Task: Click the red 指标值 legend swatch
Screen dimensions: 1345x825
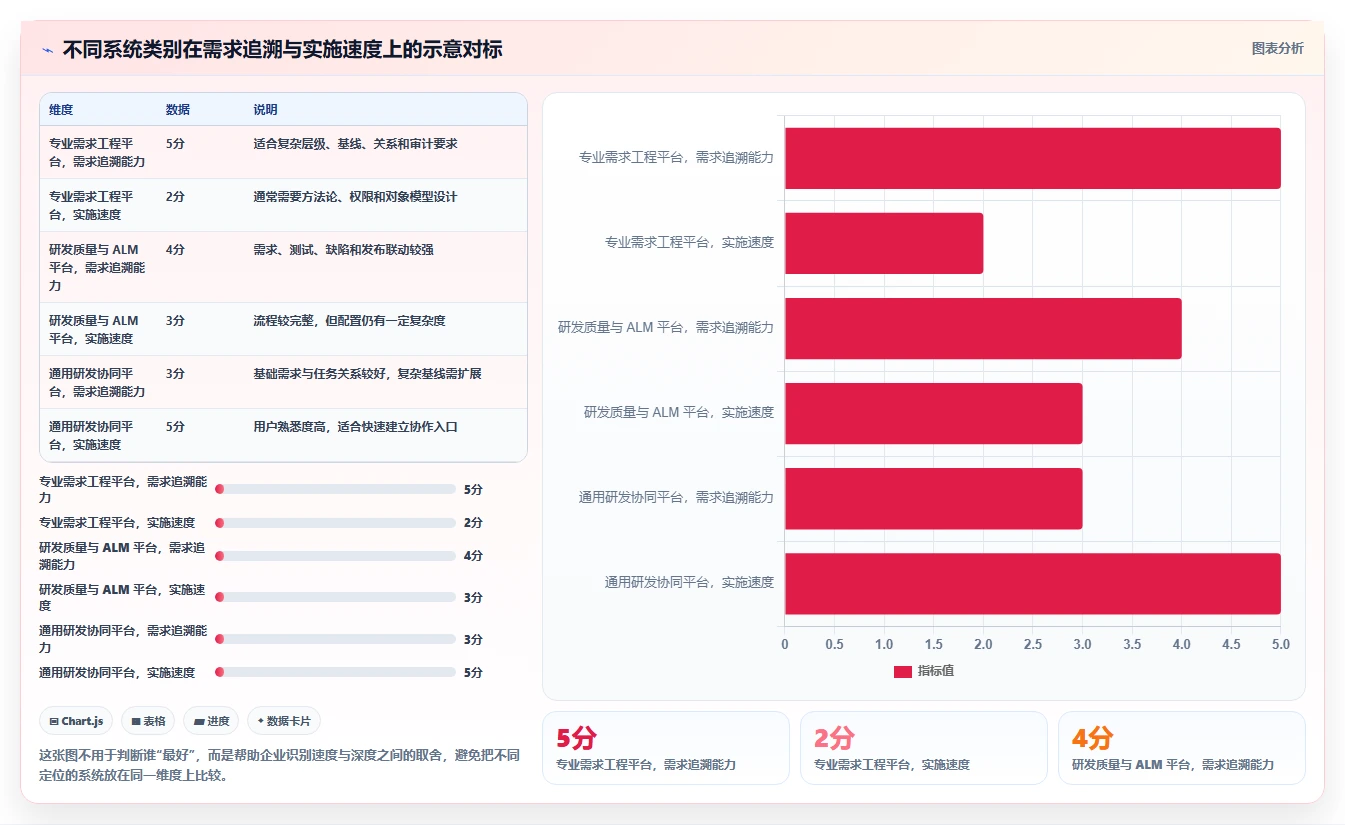Action: click(x=902, y=671)
